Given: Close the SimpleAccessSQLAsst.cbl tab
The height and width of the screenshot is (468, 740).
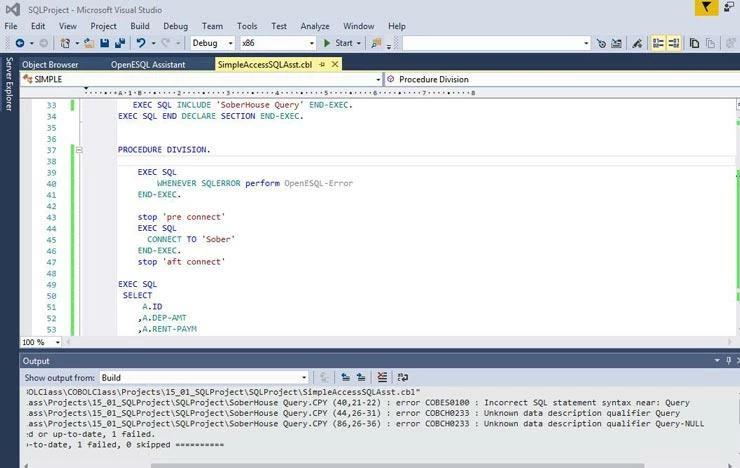Looking at the screenshot, I should click(x=335, y=64).
